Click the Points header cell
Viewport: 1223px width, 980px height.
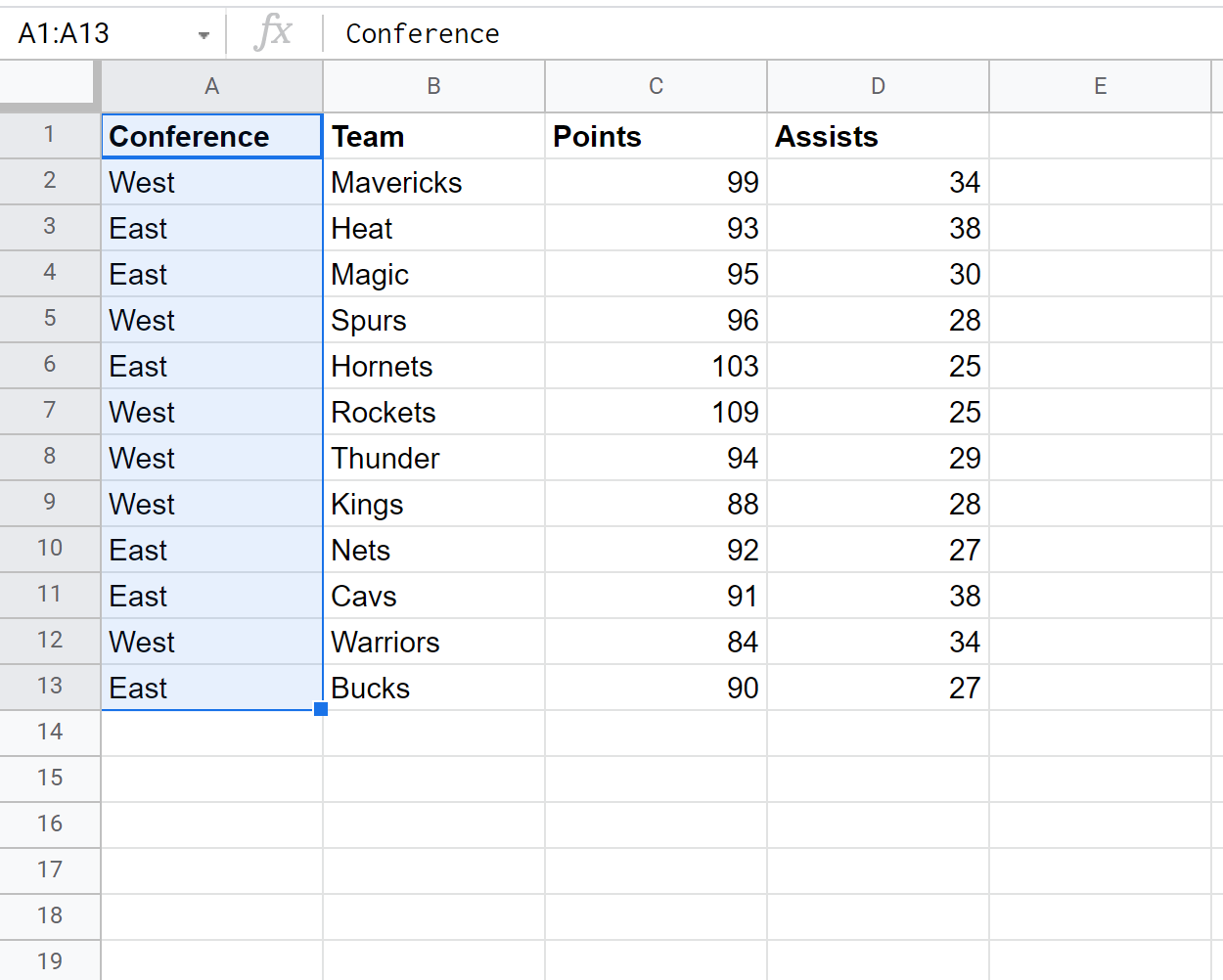coord(657,136)
